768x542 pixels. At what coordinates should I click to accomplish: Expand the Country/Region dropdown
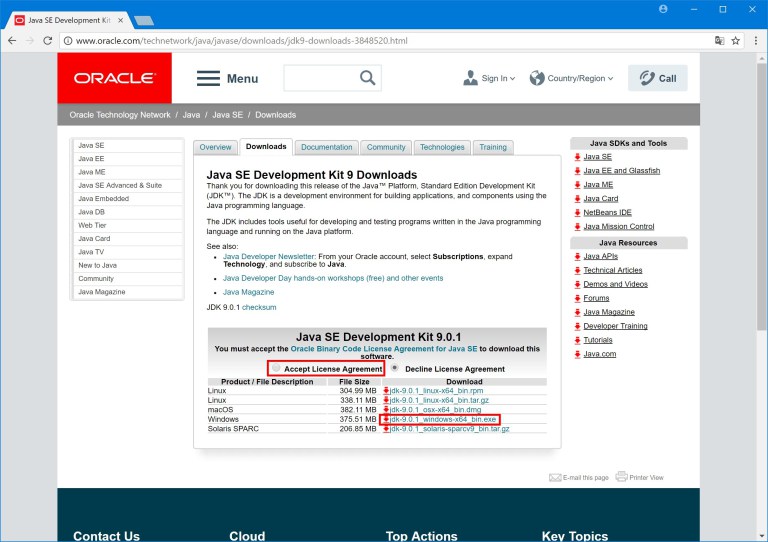pyautogui.click(x=568, y=78)
